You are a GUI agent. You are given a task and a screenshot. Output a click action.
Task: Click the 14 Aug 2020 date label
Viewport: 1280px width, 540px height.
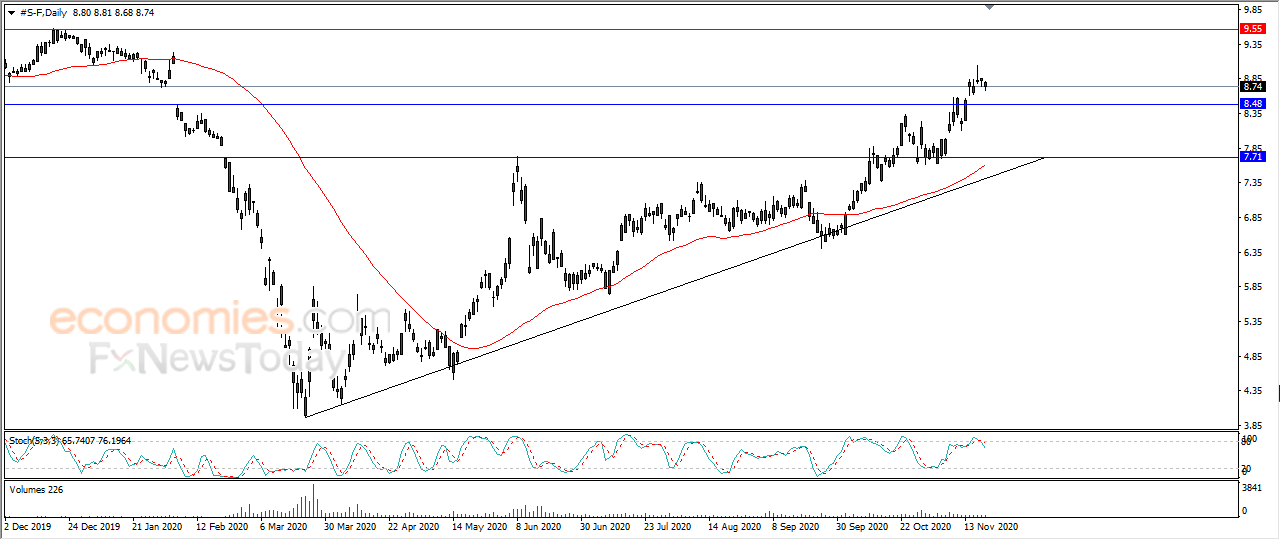(x=734, y=526)
